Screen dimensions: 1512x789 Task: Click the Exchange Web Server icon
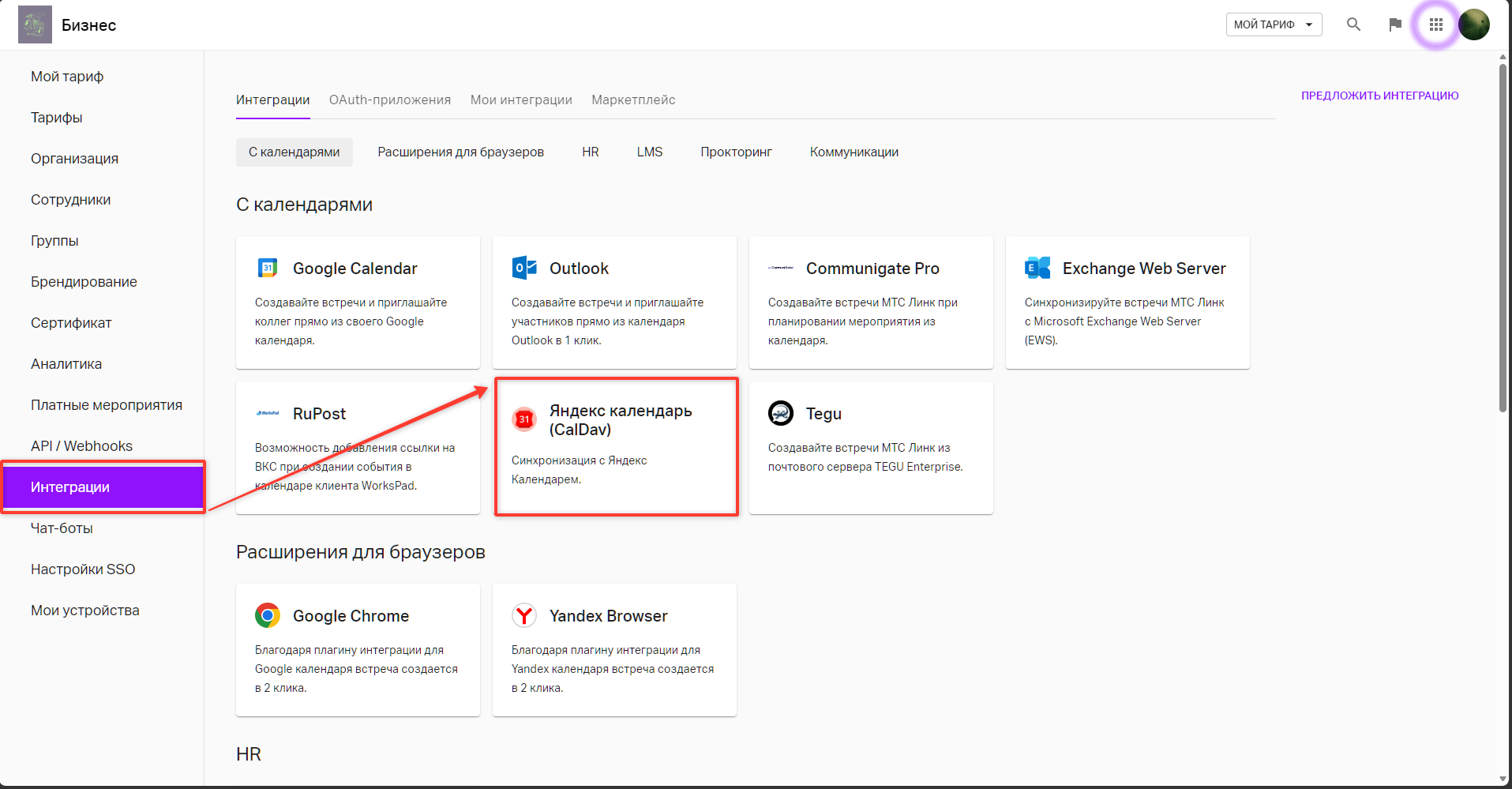[1037, 268]
